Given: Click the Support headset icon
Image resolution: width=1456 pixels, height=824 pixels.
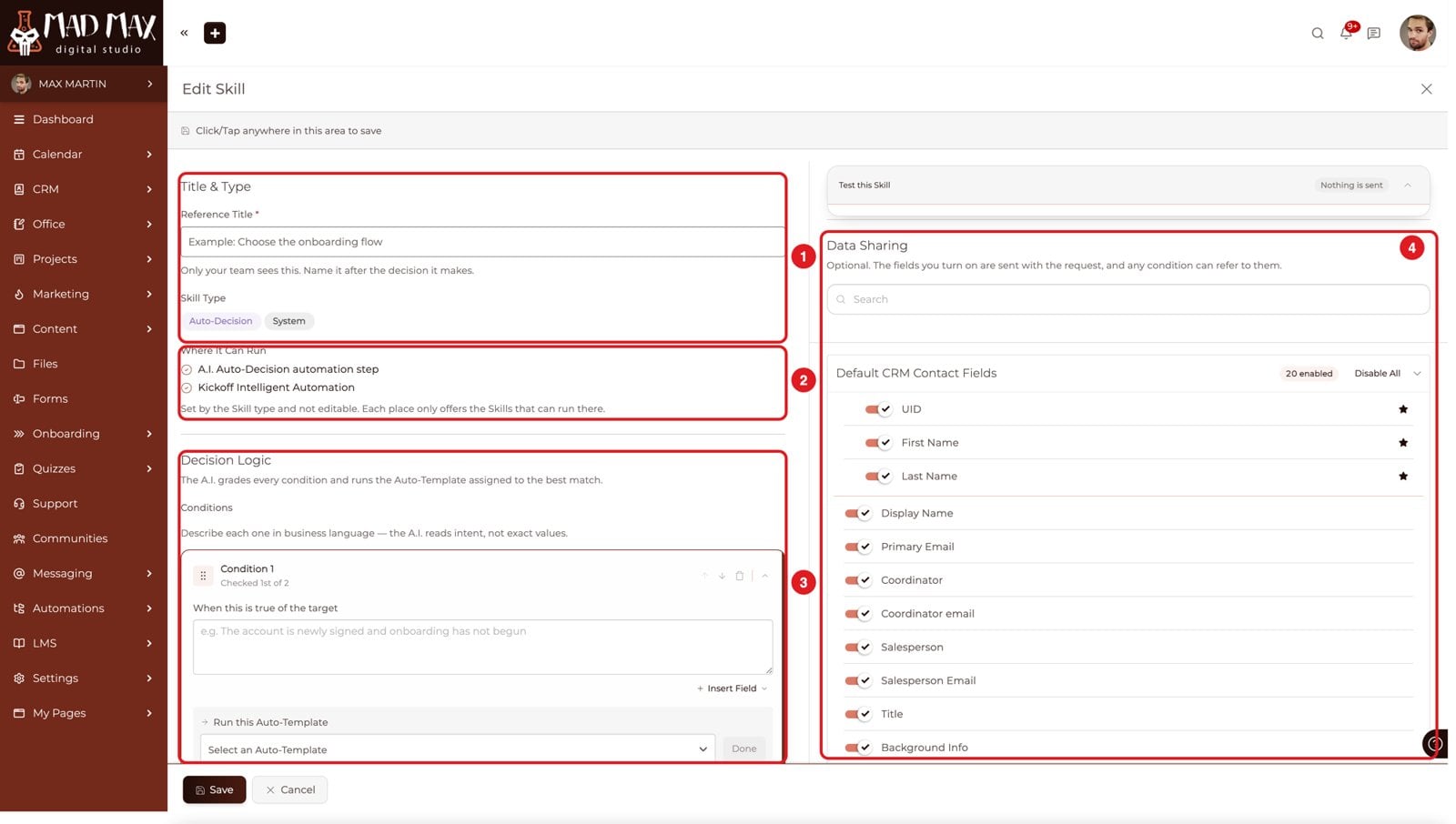Looking at the screenshot, I should [x=19, y=504].
